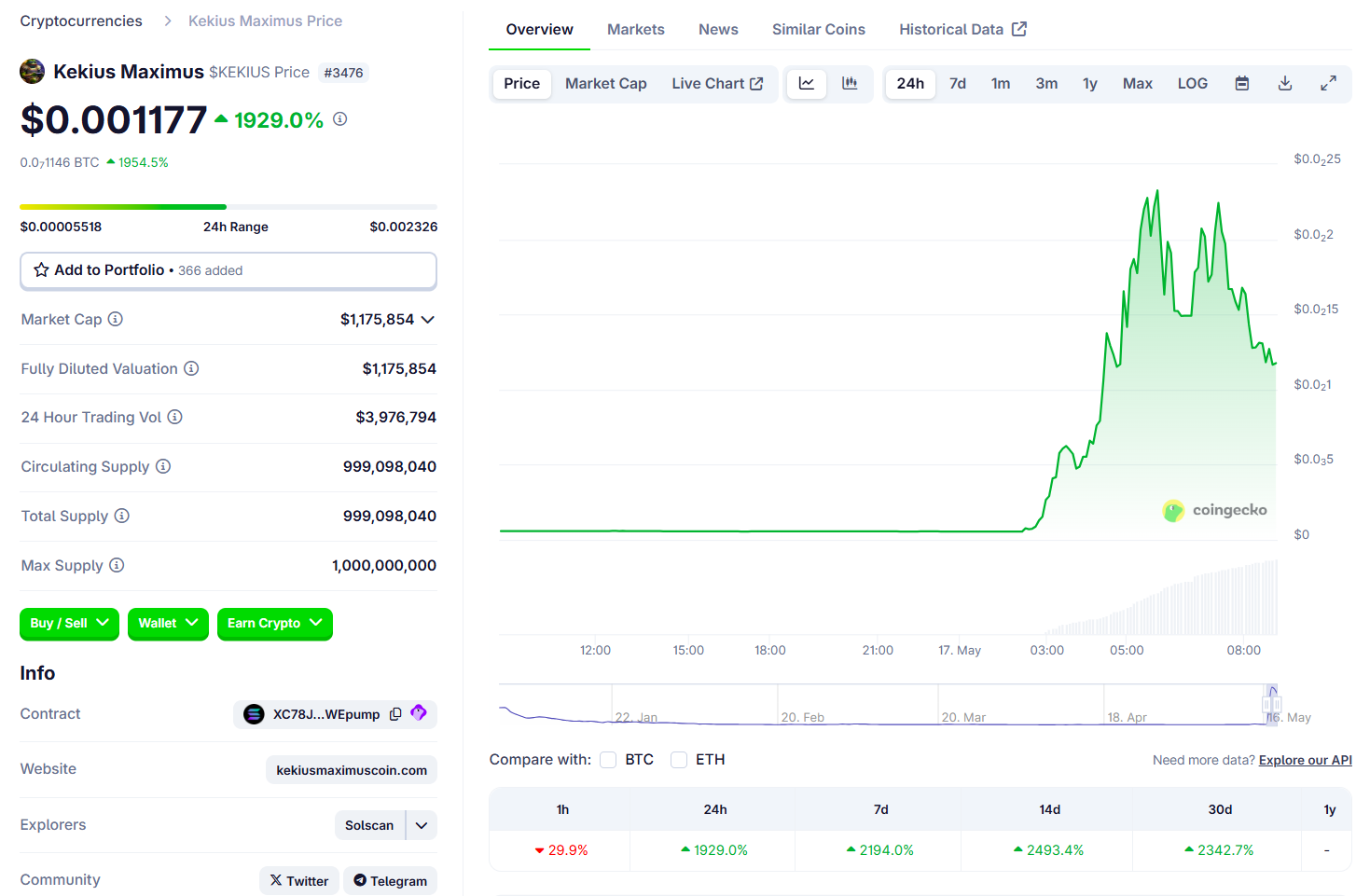Open the Buy / Sell dropdown
1356x896 pixels.
point(69,624)
